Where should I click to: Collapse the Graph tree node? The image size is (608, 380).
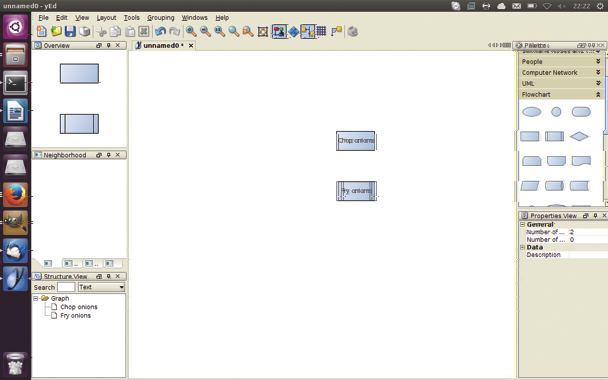click(36, 298)
